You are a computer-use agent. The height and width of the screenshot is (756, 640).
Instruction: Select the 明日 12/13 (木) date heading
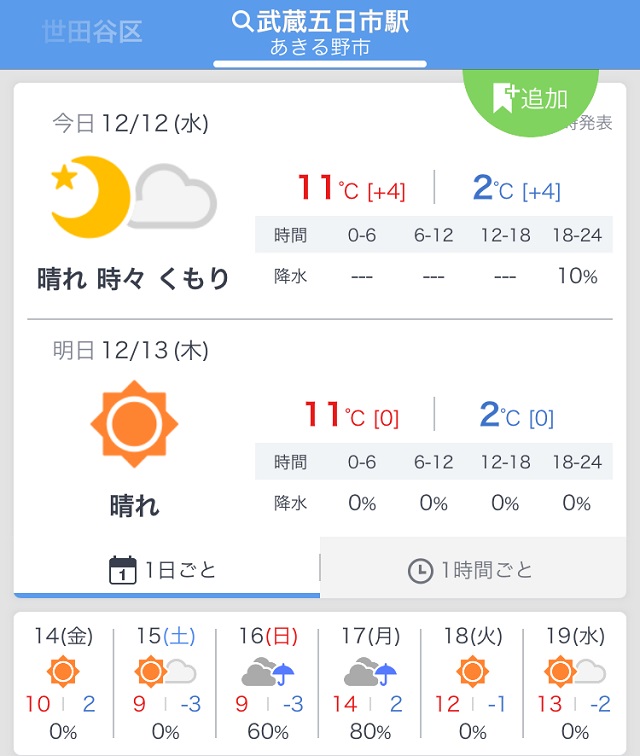(130, 350)
